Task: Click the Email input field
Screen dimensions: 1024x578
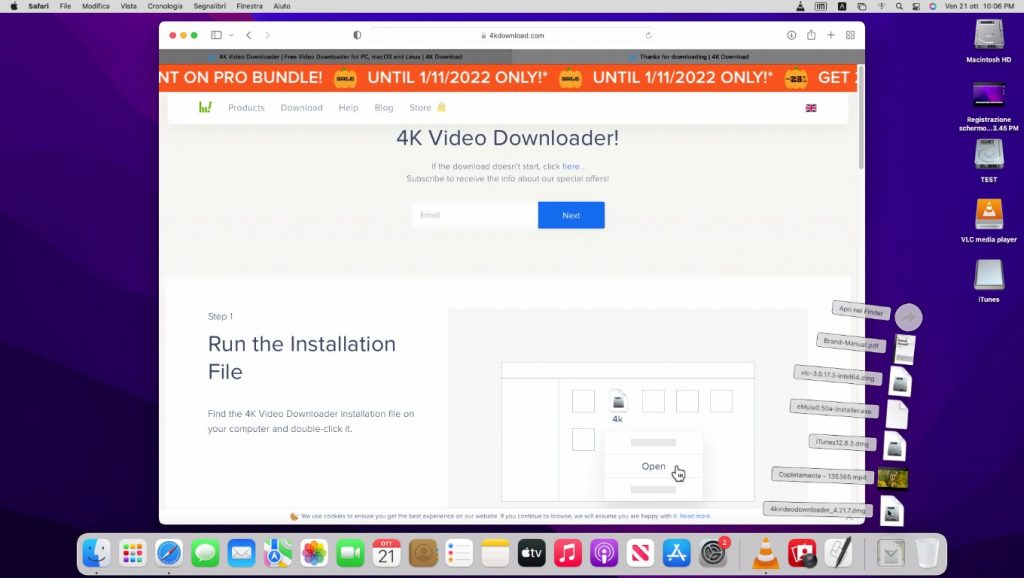Action: tap(475, 215)
